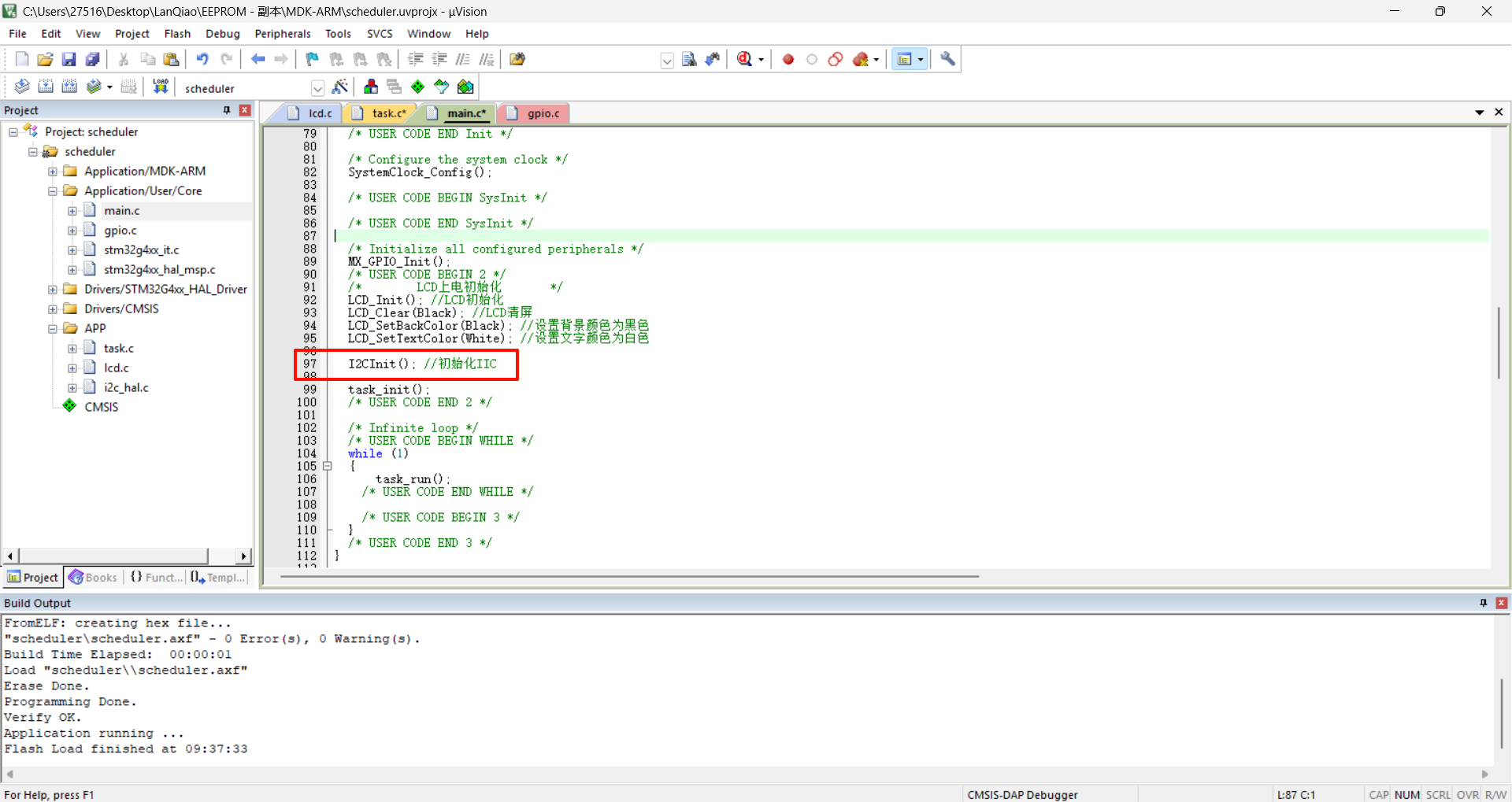The height and width of the screenshot is (802, 1512).
Task: Expand the Drivers/CMSIS folder
Action: coord(53,309)
